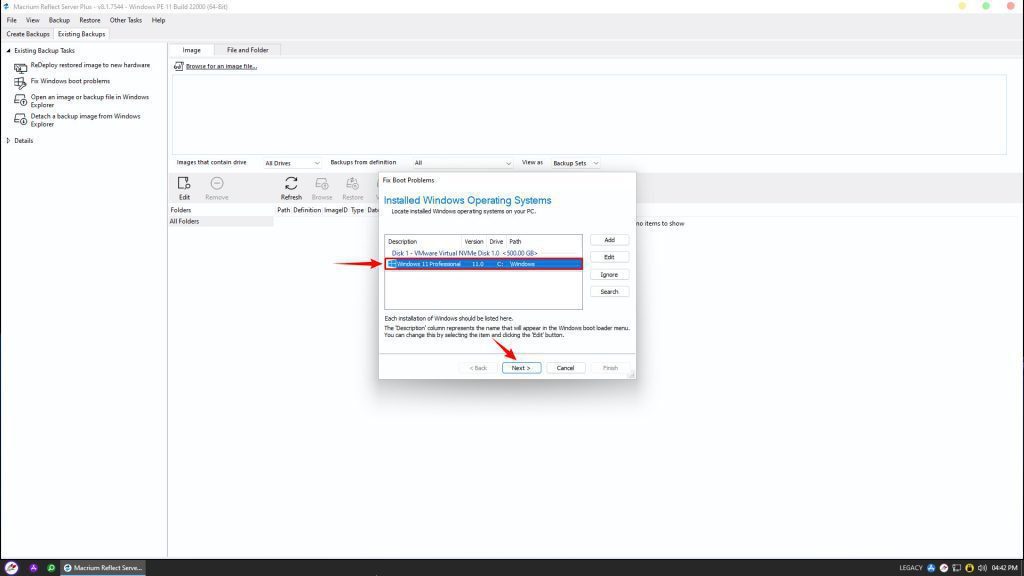This screenshot has height=576, width=1024.
Task: Switch to the Create Backups tab
Action: click(x=28, y=34)
